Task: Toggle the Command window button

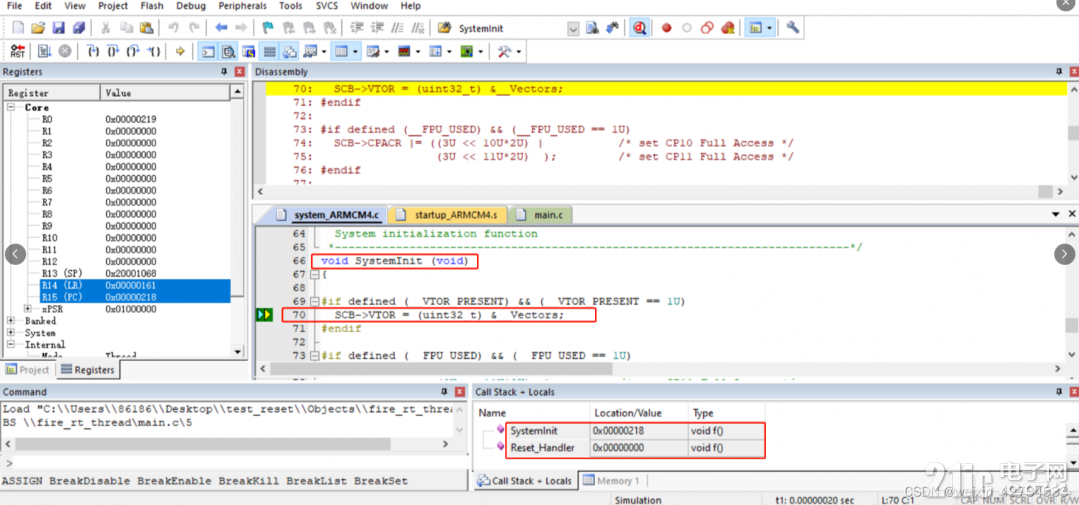Action: pos(208,51)
